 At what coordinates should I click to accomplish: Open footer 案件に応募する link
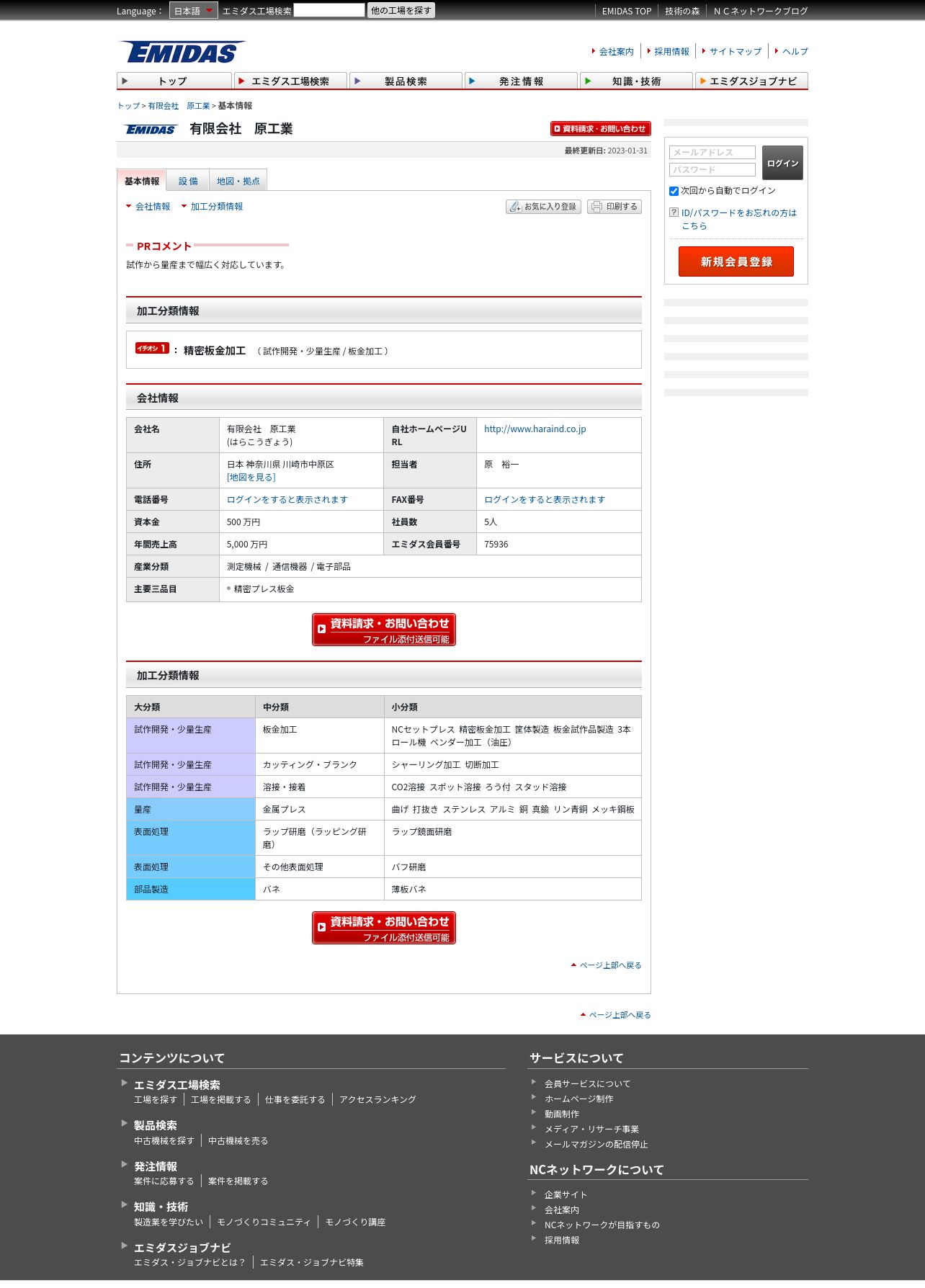(164, 1181)
